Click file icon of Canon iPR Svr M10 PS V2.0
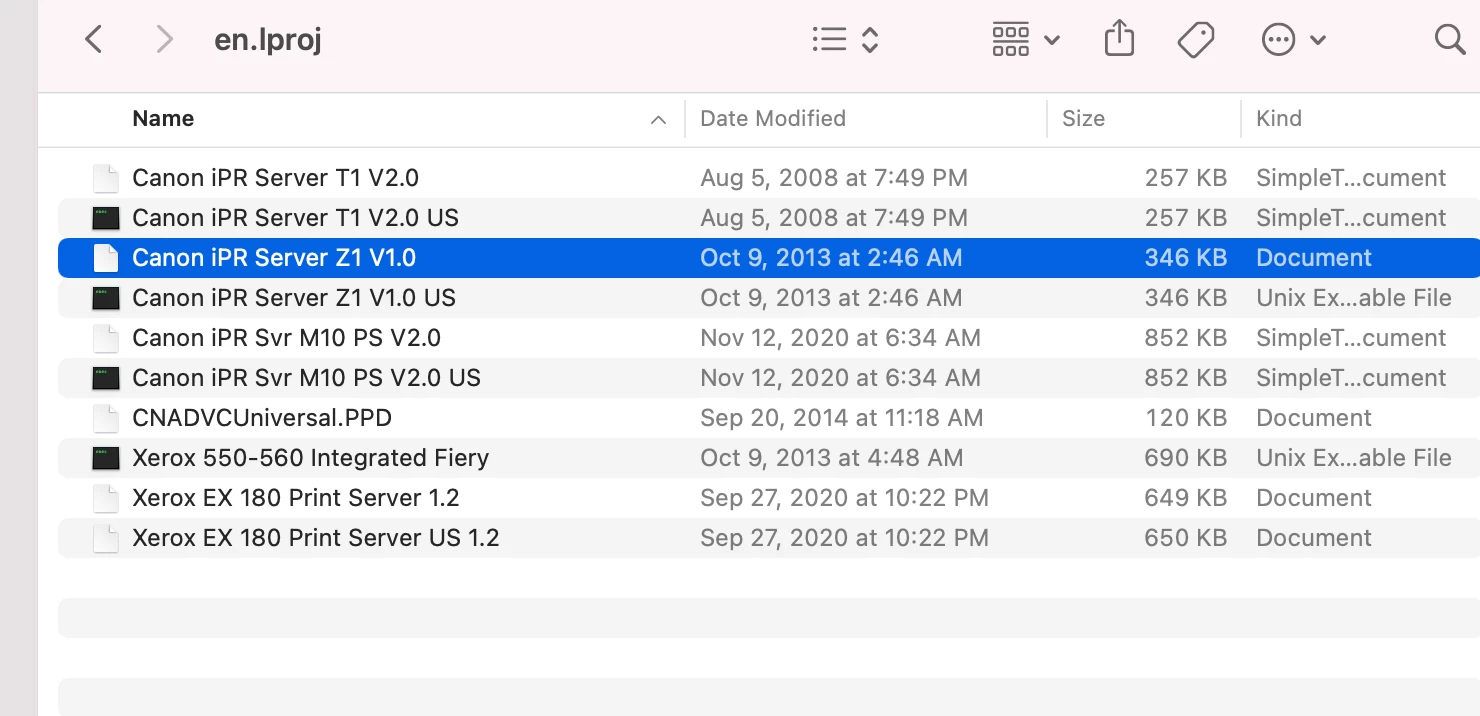Image resolution: width=1480 pixels, height=716 pixels. click(105, 338)
